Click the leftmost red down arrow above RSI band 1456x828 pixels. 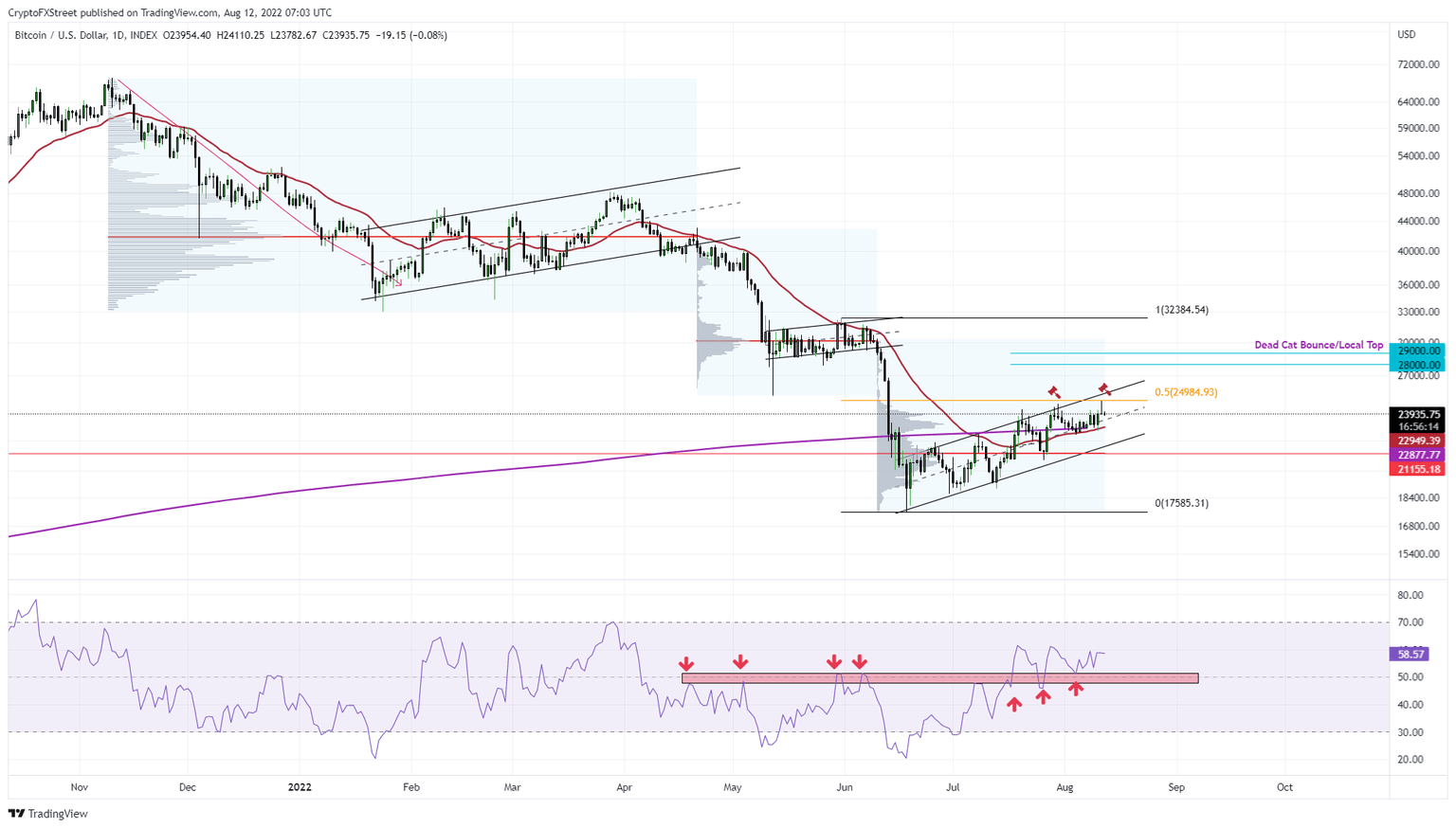pos(685,662)
